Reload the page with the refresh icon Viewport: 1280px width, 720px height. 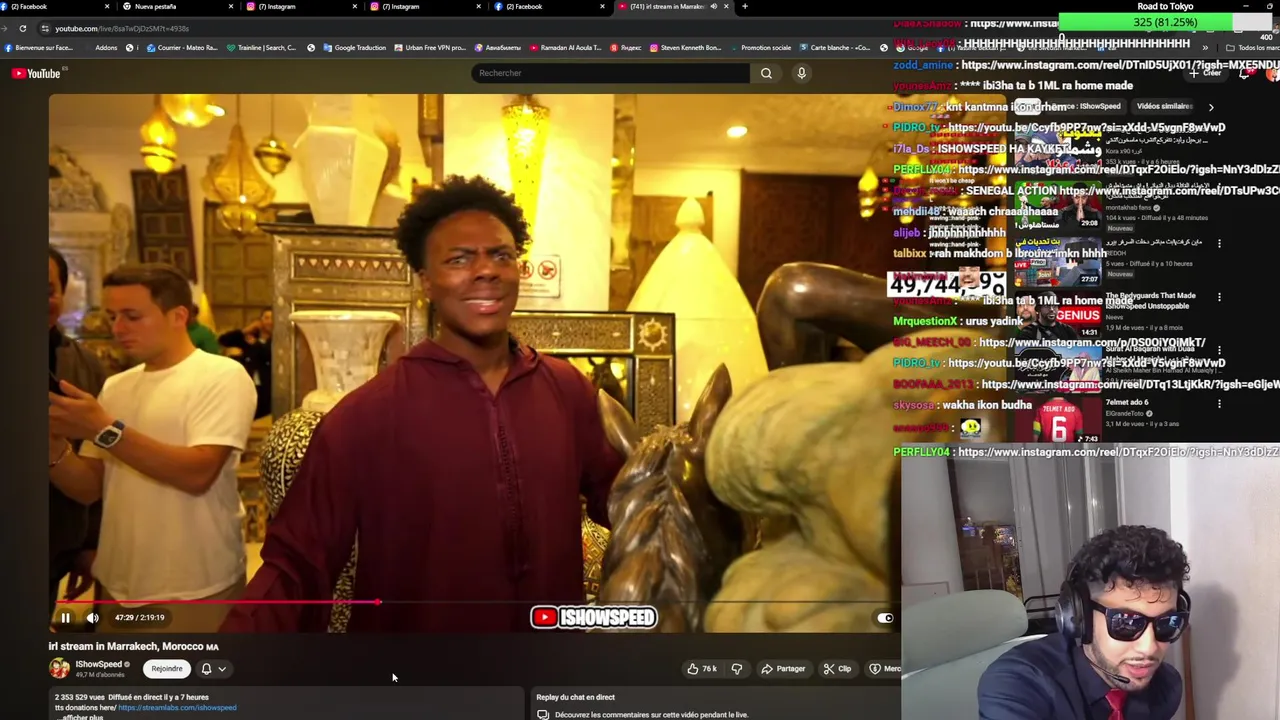(23, 29)
